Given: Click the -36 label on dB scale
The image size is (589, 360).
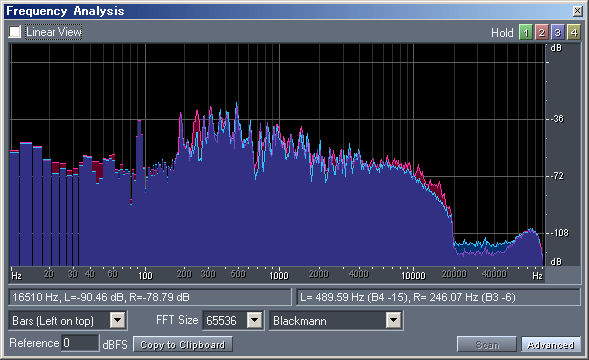Looking at the screenshot, I should coord(558,119).
